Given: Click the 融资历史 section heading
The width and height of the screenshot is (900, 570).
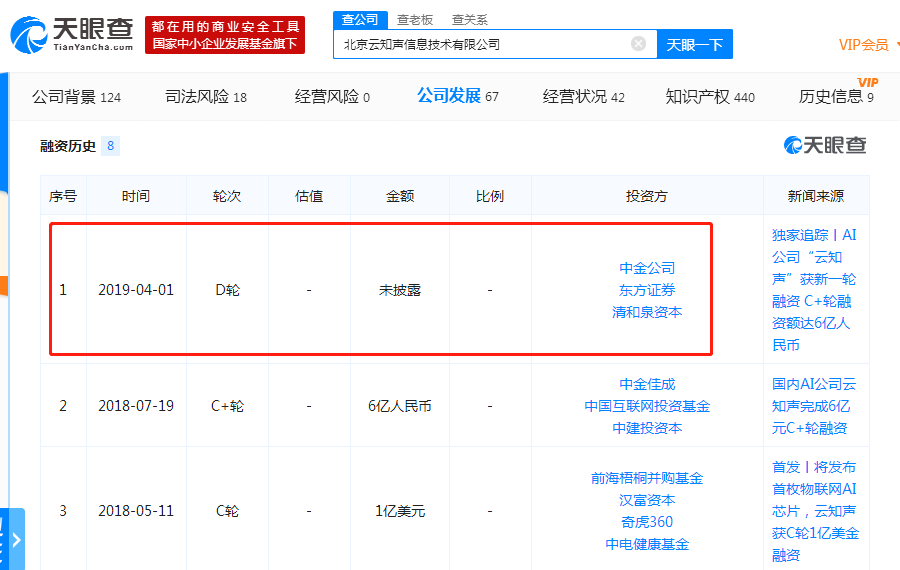Looking at the screenshot, I should [x=68, y=146].
